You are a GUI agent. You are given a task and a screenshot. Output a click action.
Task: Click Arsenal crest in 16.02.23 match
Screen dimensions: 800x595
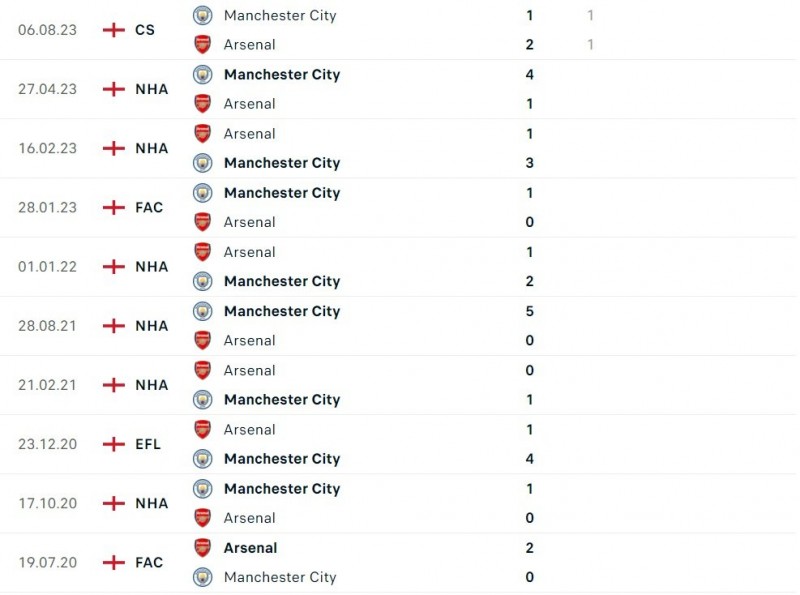pyautogui.click(x=203, y=133)
